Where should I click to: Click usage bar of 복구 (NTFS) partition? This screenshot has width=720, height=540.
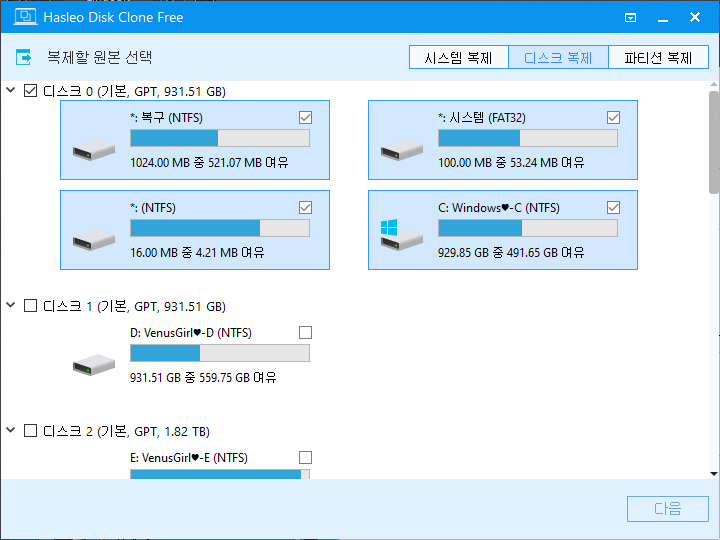[x=220, y=138]
